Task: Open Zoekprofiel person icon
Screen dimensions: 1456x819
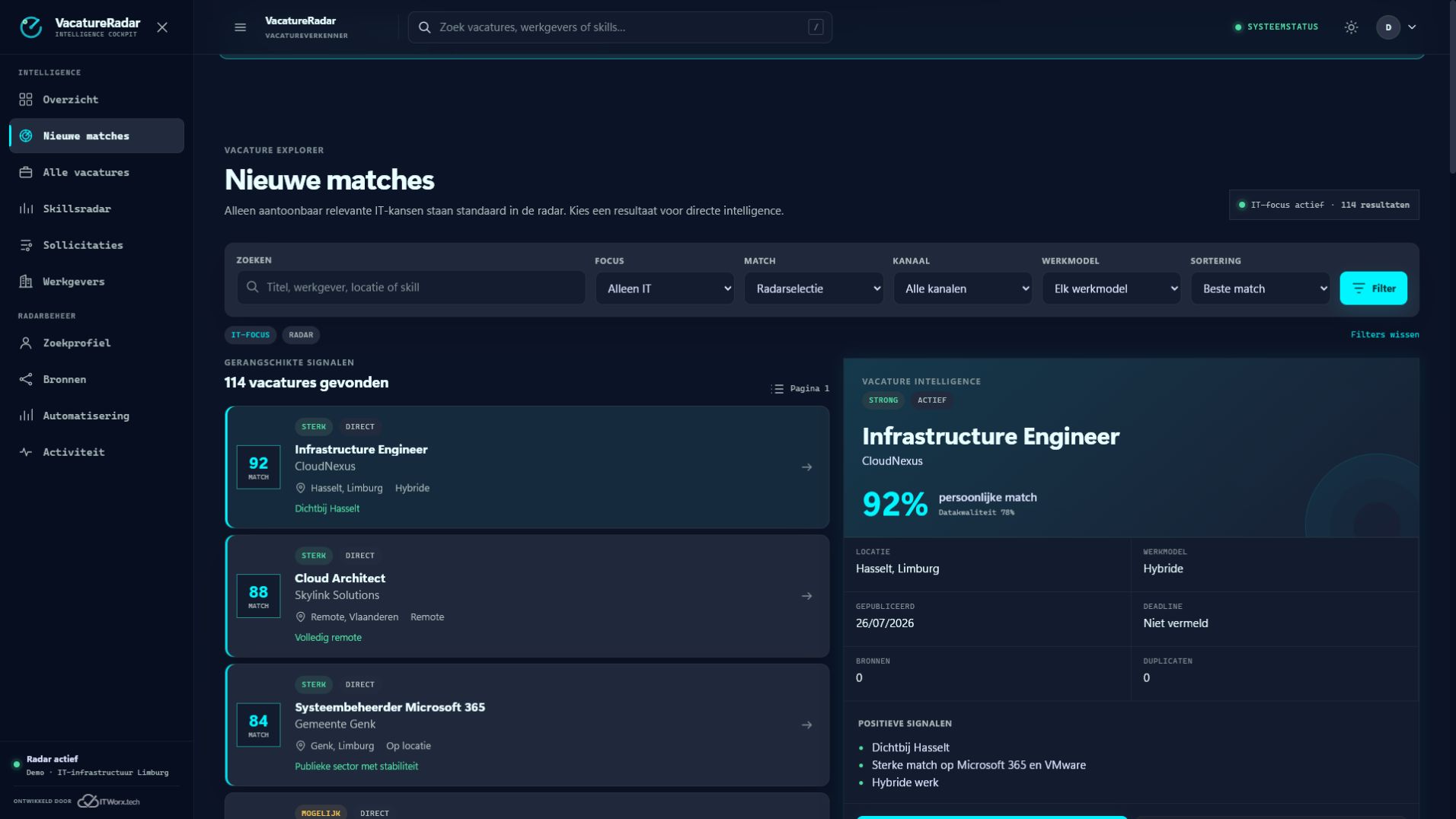Action: pyautogui.click(x=26, y=343)
